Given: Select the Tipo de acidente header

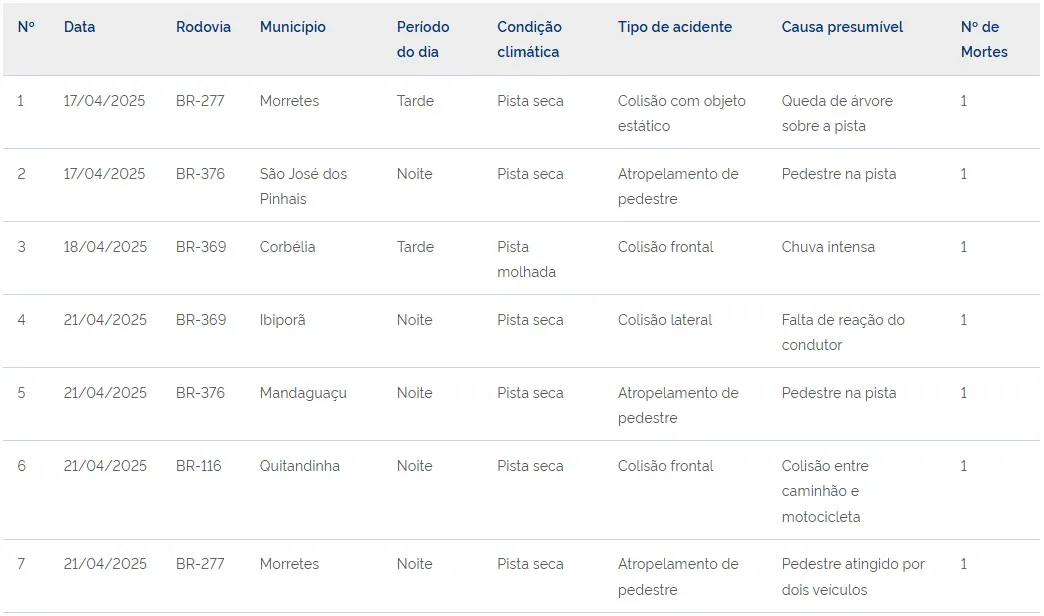Looking at the screenshot, I should (x=674, y=27).
